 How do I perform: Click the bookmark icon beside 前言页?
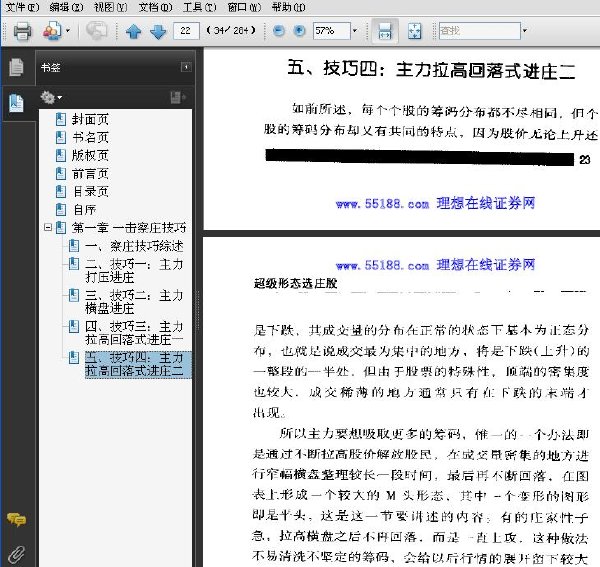[61, 174]
